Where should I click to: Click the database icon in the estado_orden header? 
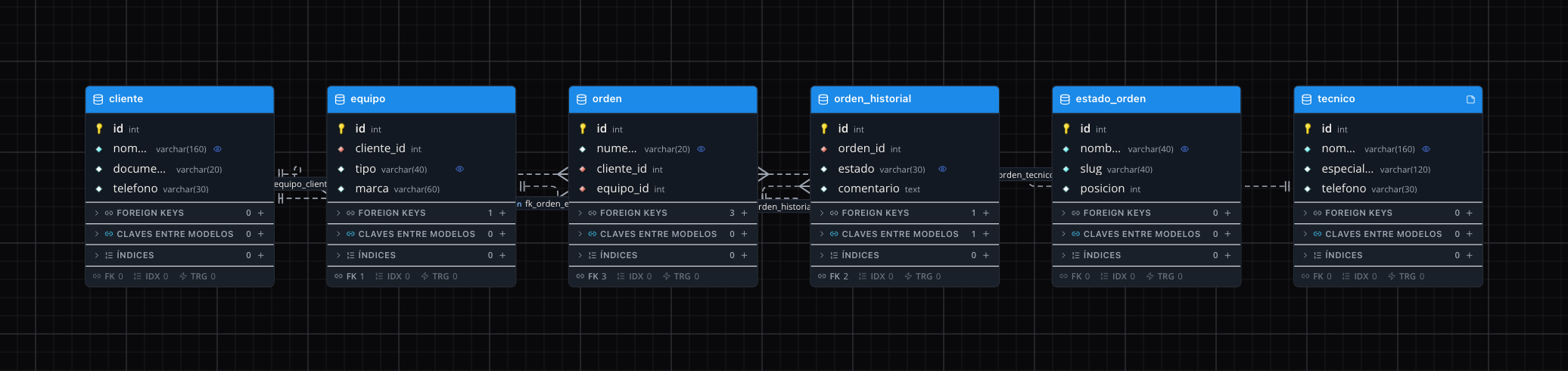point(1065,99)
